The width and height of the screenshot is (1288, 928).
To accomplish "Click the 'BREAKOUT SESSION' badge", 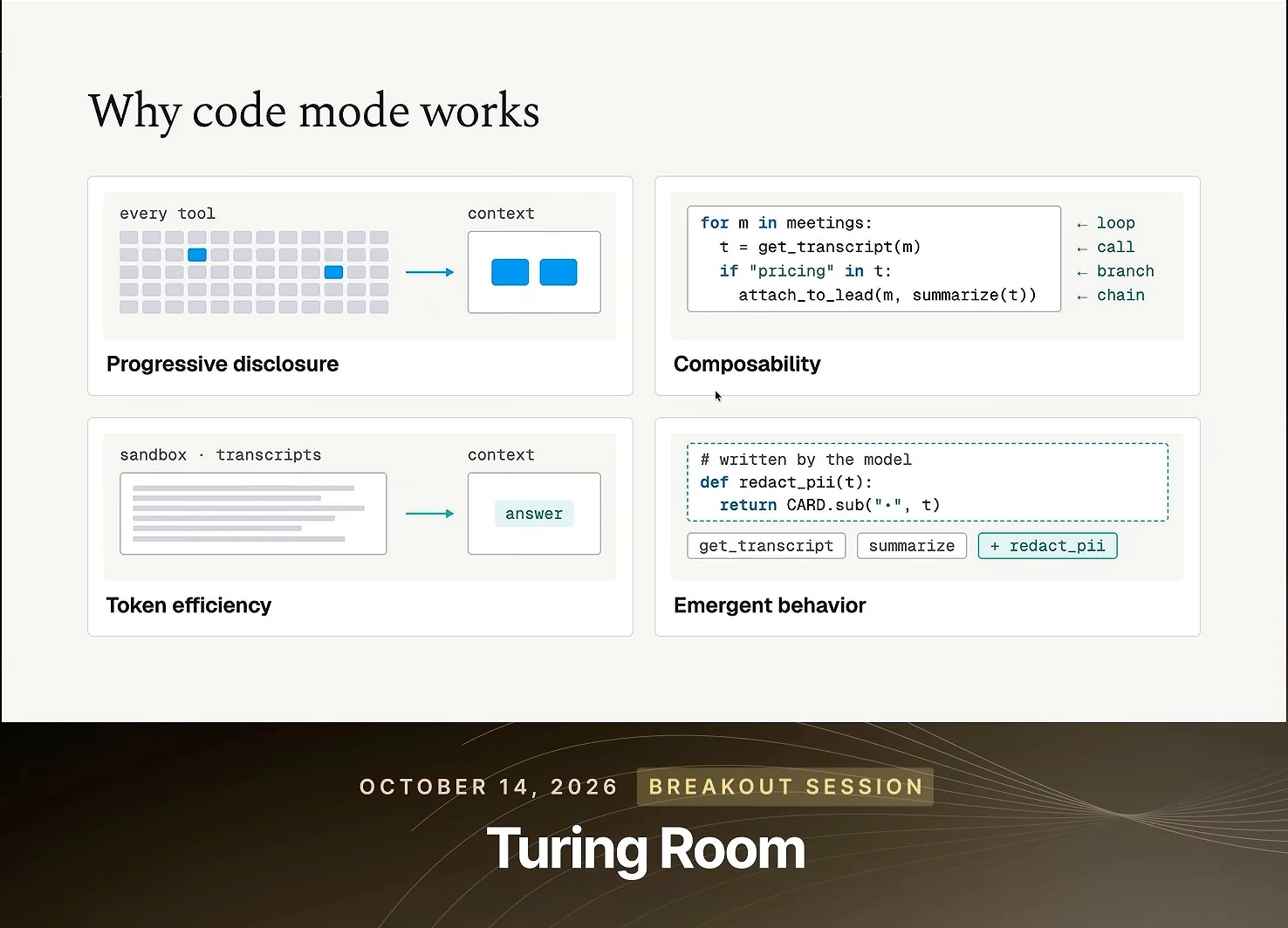I will (x=785, y=787).
